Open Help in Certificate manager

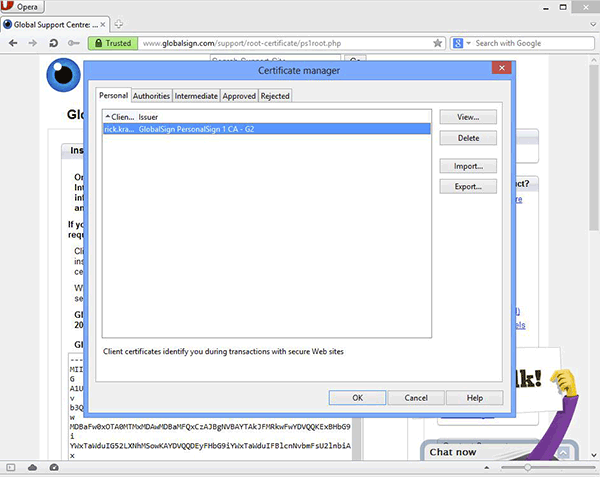pos(474,398)
